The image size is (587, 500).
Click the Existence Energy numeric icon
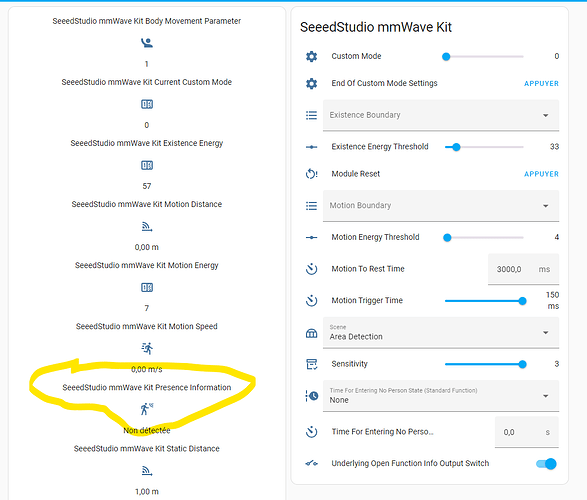pos(147,165)
